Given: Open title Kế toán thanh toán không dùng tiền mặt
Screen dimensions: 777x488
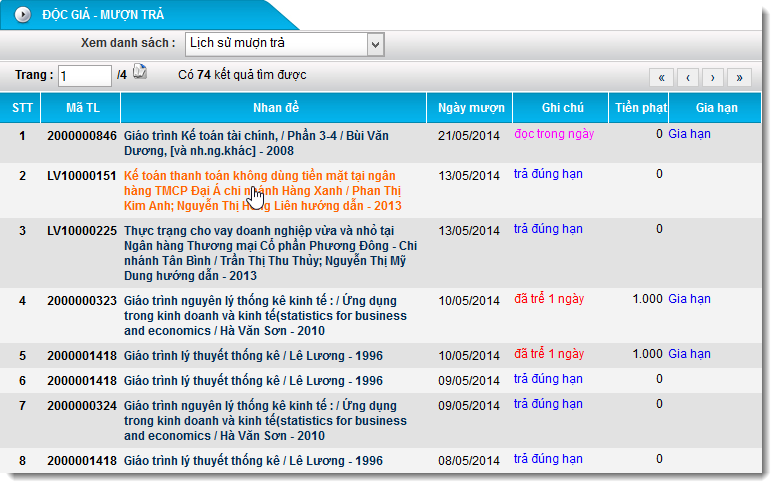Looking at the screenshot, I should click(263, 191).
